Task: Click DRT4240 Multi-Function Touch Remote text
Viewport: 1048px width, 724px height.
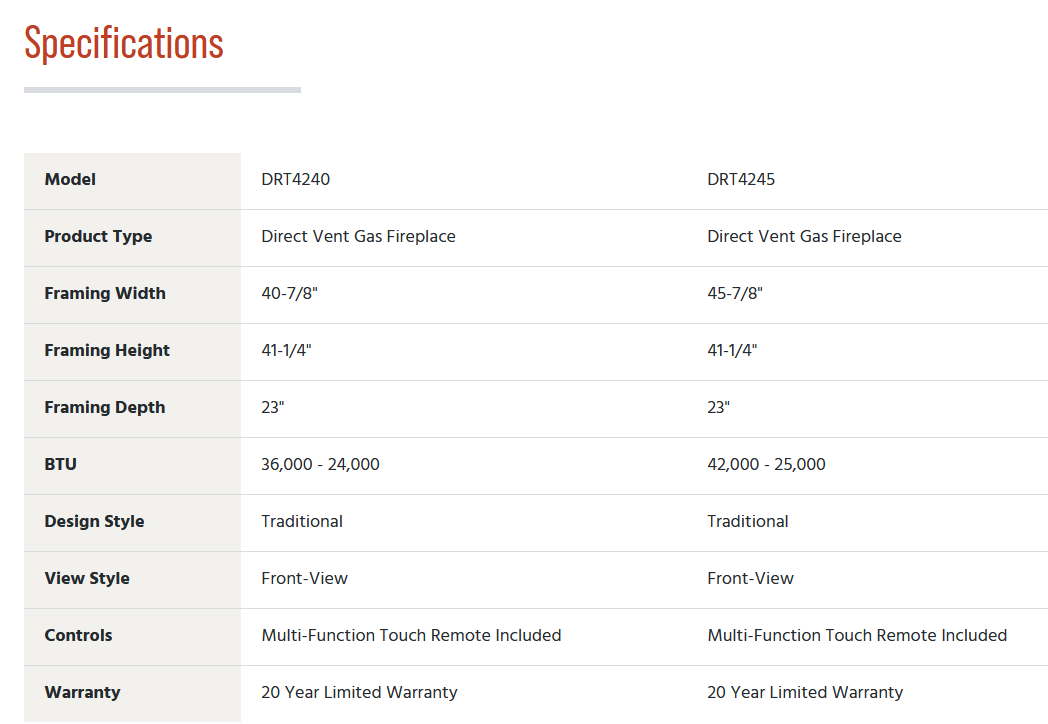Action: point(411,635)
